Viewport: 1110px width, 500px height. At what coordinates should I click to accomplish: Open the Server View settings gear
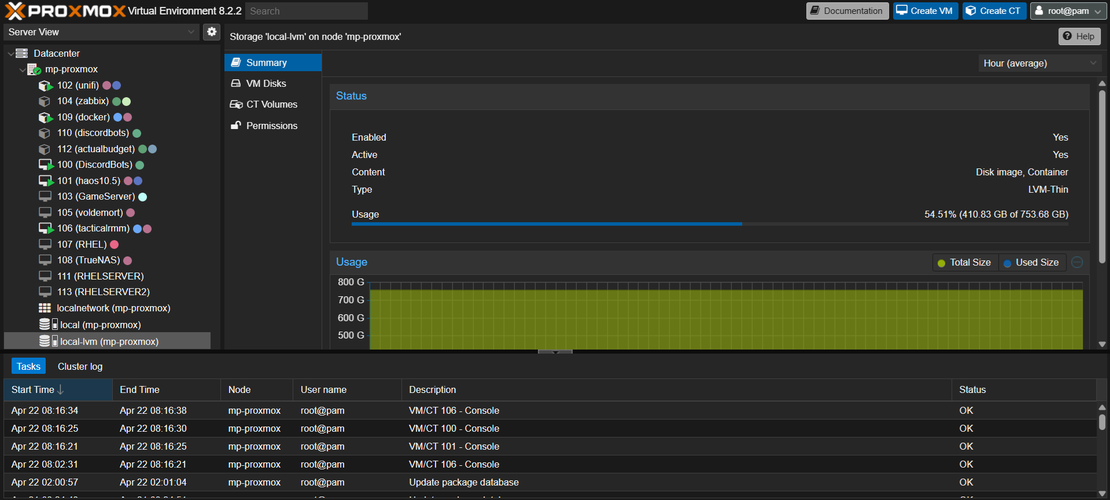(212, 32)
